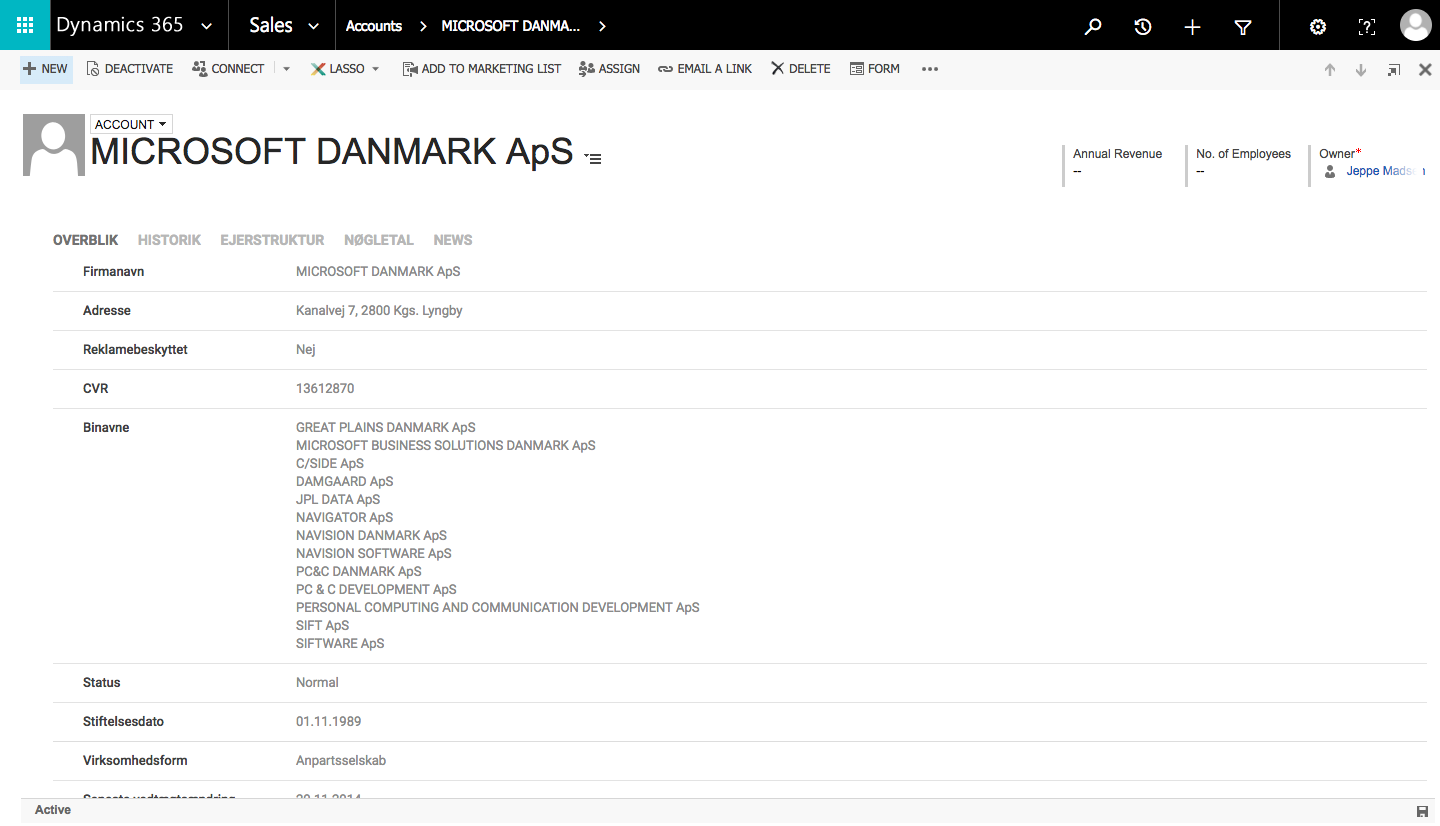Viewport: 1440px width, 826px height.
Task: Click GREAT PLAINS DANMARK ApS binavn
Action: [386, 427]
